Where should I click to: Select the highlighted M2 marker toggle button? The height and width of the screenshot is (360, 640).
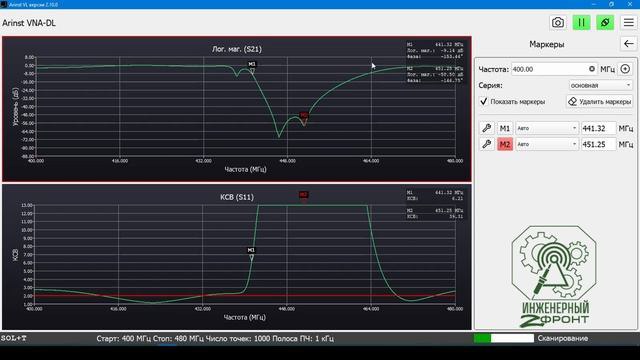coord(505,144)
